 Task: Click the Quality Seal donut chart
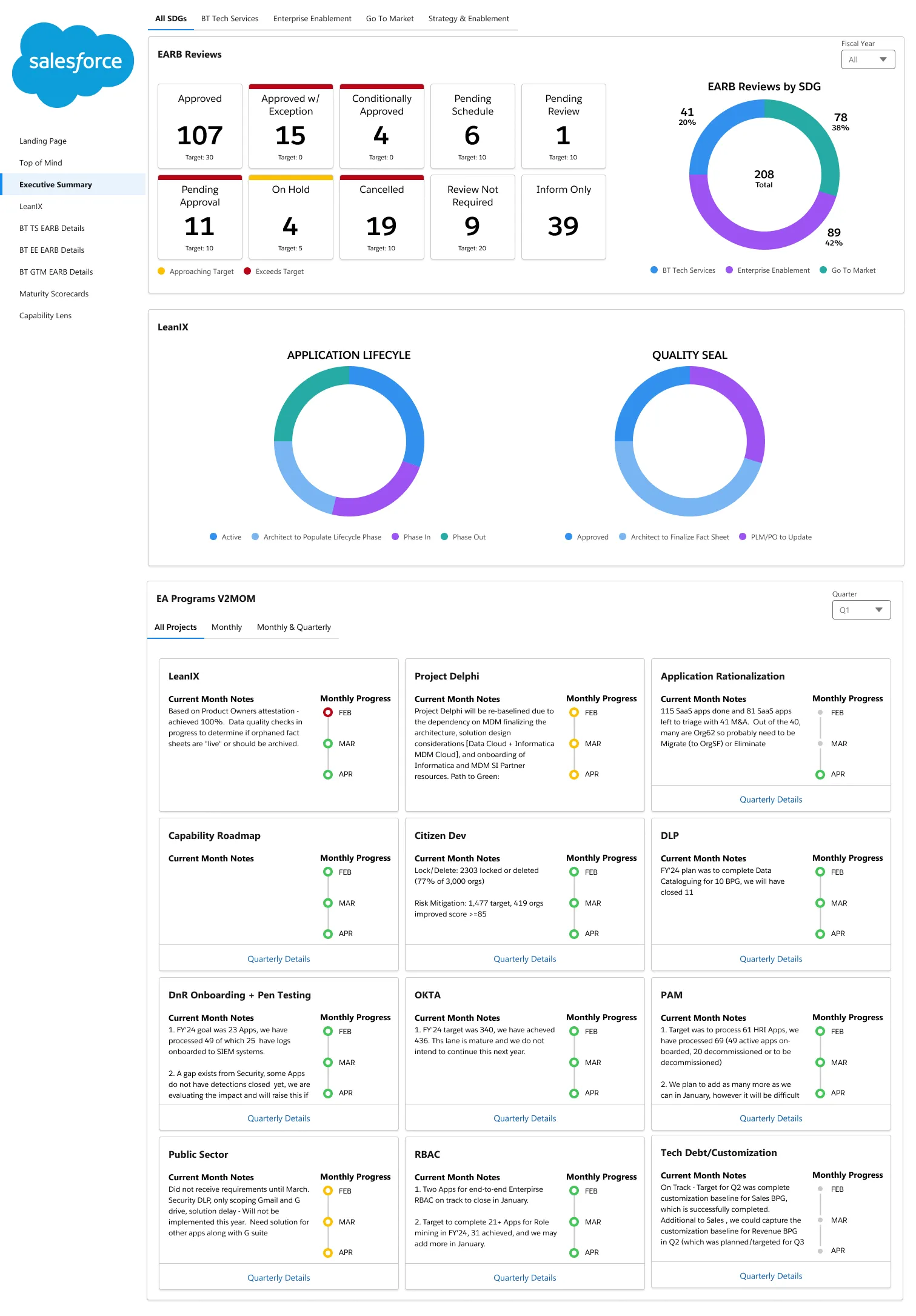pyautogui.click(x=690, y=441)
